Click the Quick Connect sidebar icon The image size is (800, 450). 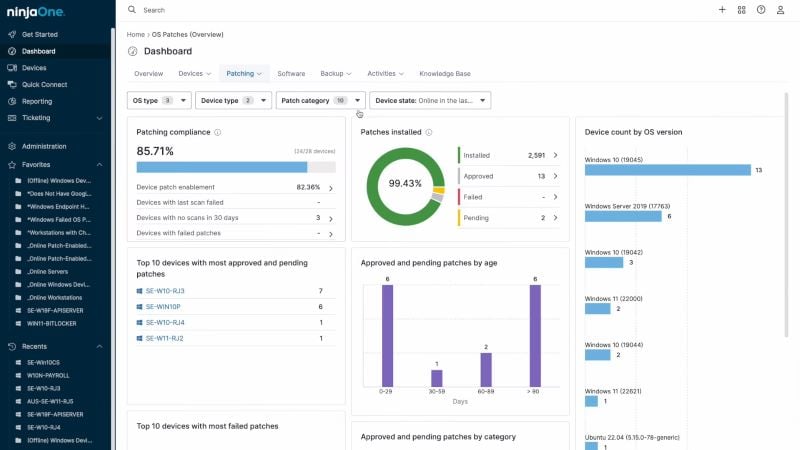[12, 85]
